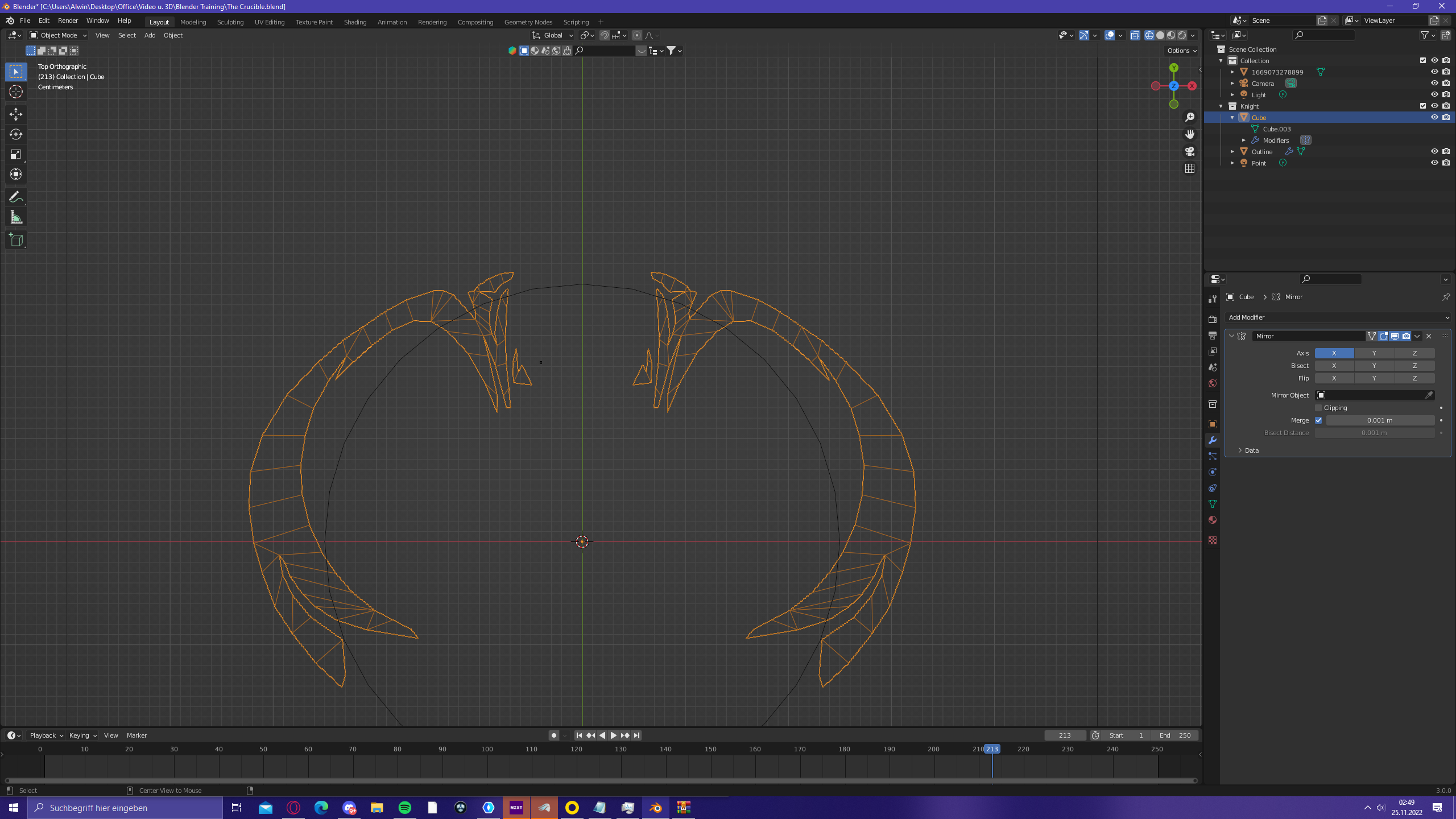Viewport: 1456px width, 819px height.
Task: Click the Add Cube tool
Action: (x=16, y=240)
